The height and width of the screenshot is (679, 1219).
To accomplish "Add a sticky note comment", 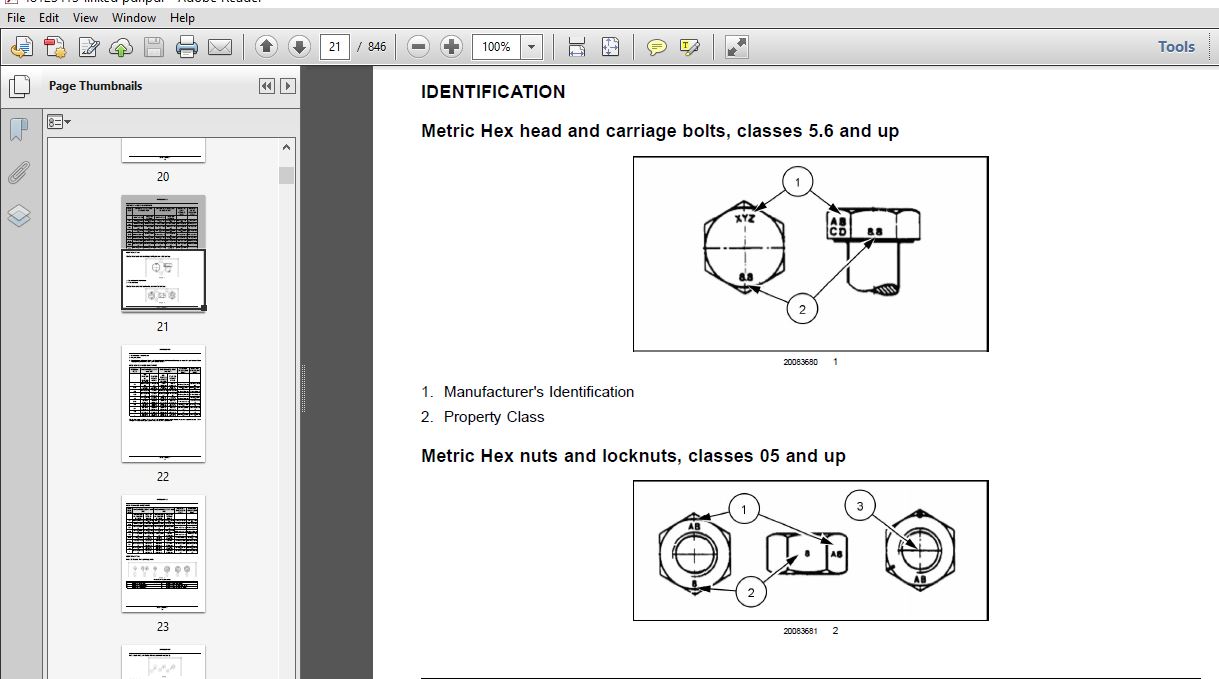I will (657, 47).
